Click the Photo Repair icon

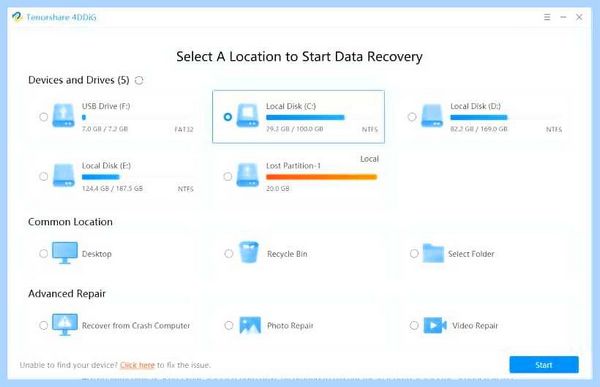pyautogui.click(x=250, y=325)
